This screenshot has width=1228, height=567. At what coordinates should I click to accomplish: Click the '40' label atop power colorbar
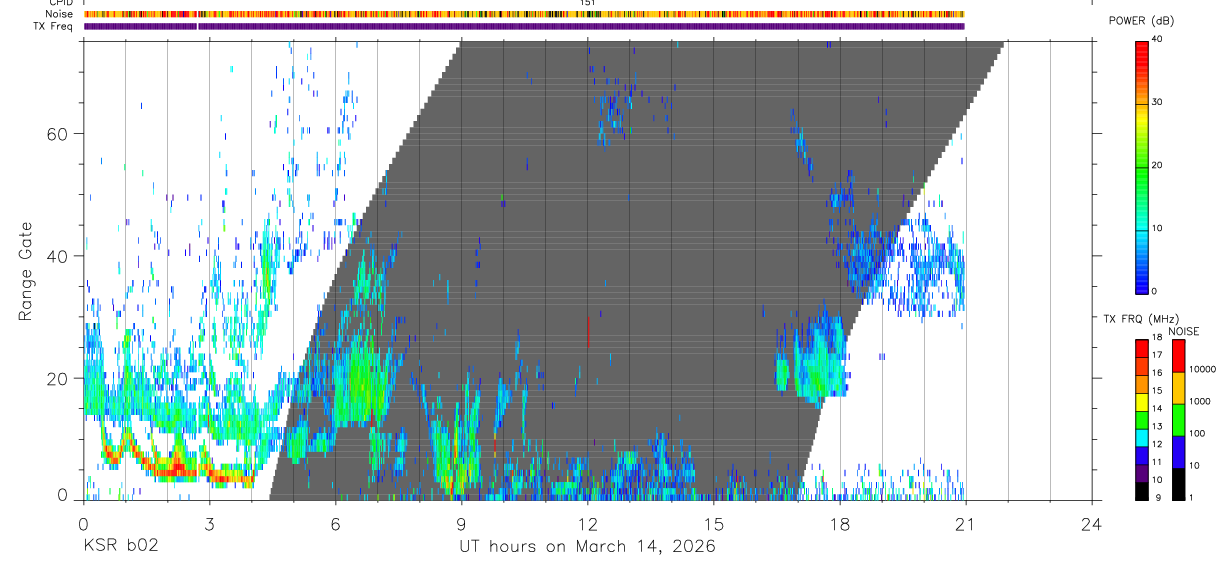(1159, 40)
